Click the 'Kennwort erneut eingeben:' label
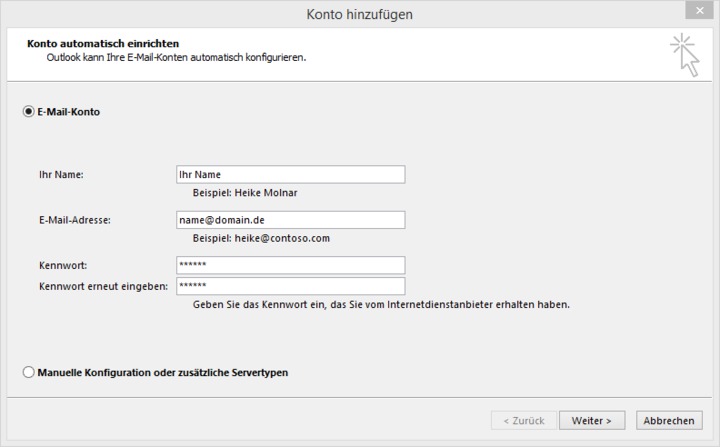The width and height of the screenshot is (720, 447). point(103,286)
